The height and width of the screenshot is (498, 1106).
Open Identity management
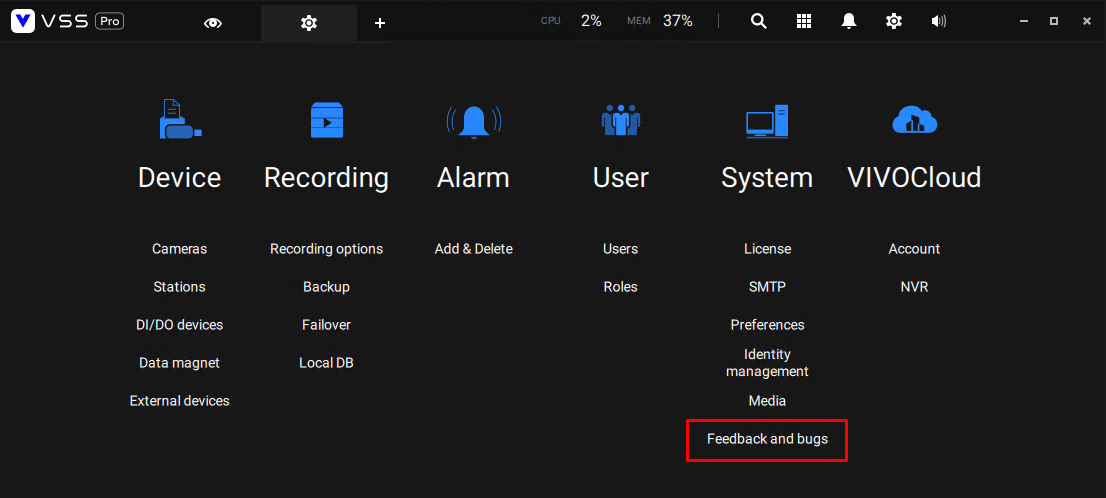click(x=767, y=363)
